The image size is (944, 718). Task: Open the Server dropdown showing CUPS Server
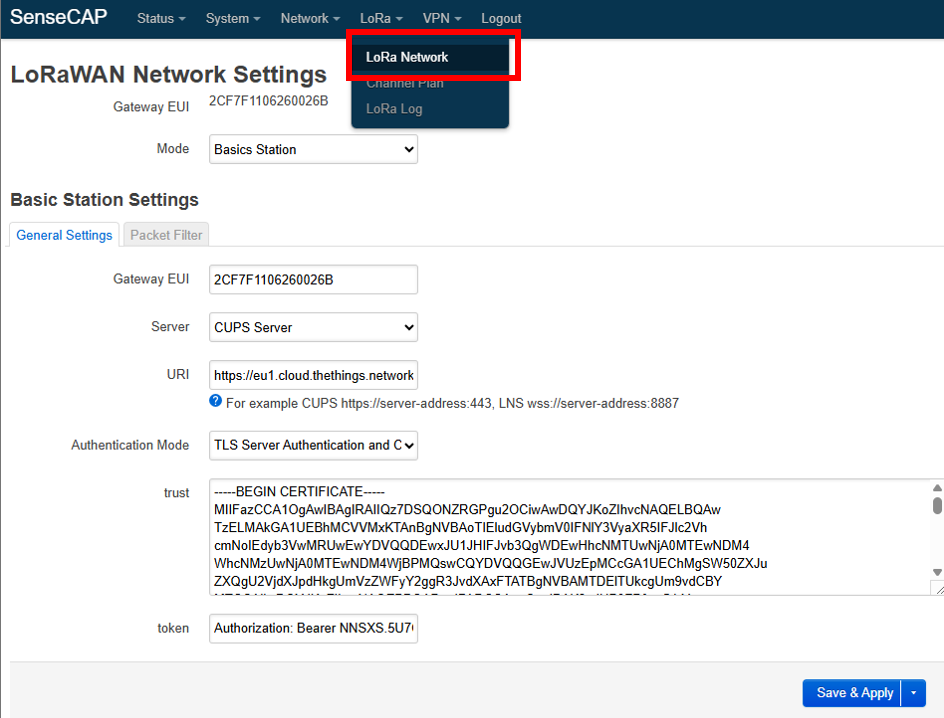pos(313,327)
